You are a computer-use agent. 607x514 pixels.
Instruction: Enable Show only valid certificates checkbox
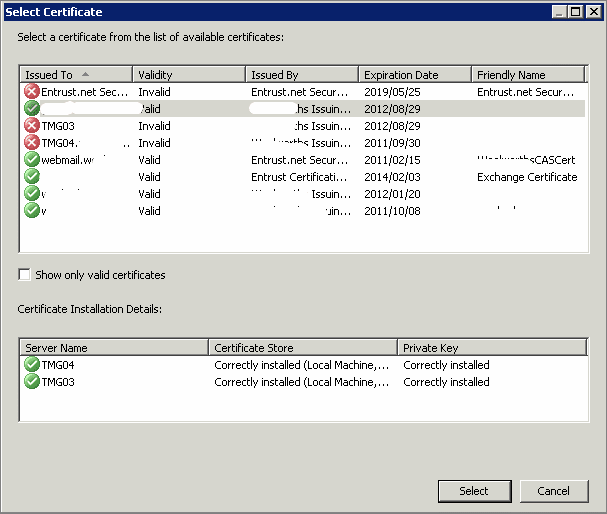(x=25, y=275)
